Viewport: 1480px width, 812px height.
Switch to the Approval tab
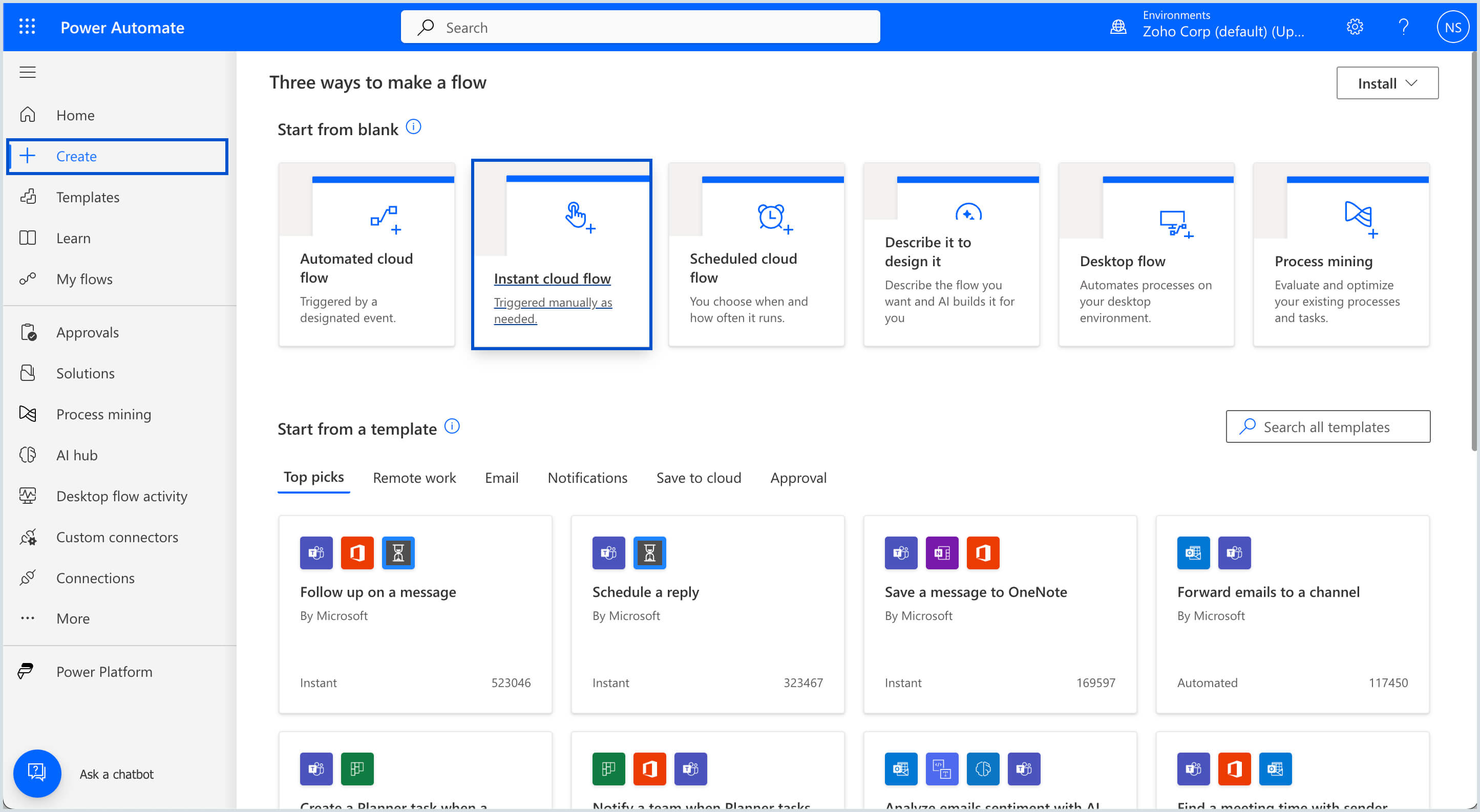tap(797, 478)
